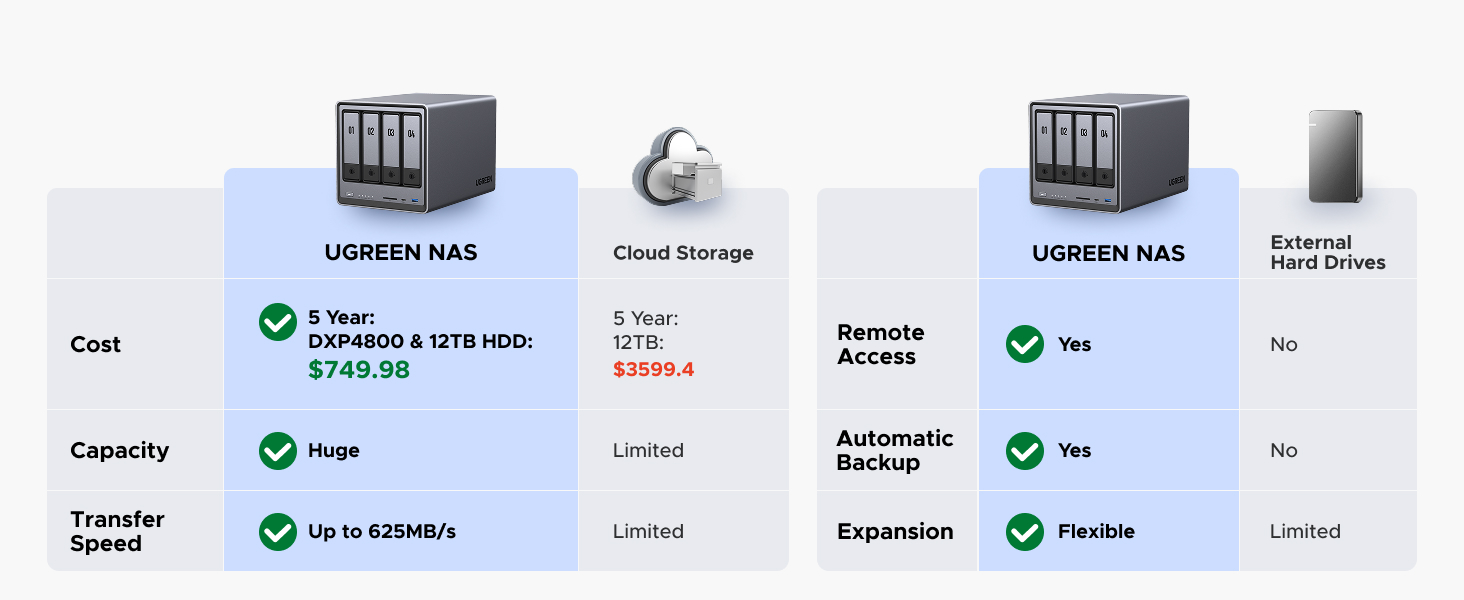Viewport: 1464px width, 600px height.
Task: Click the green $749.98 price
Action: 359,370
